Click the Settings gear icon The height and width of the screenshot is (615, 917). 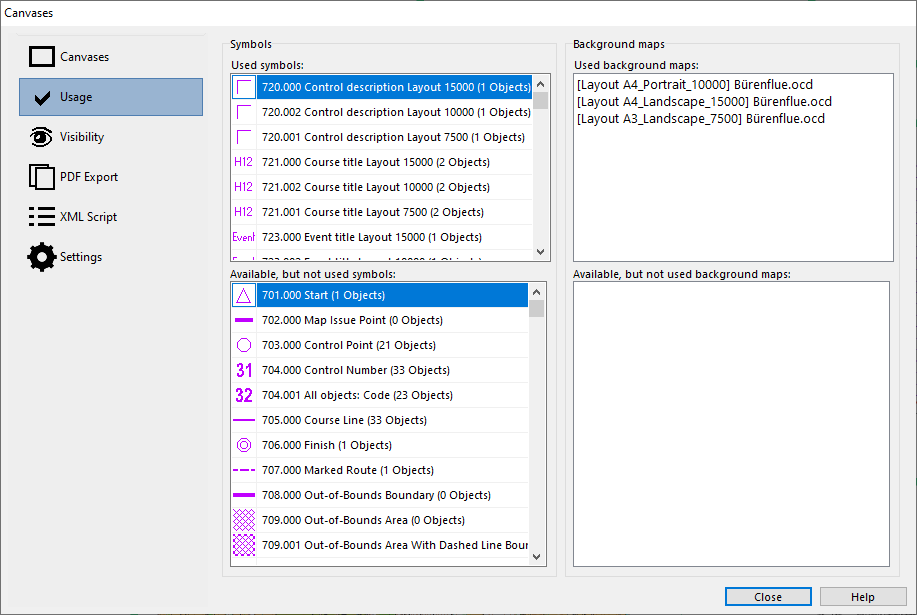pos(42,257)
